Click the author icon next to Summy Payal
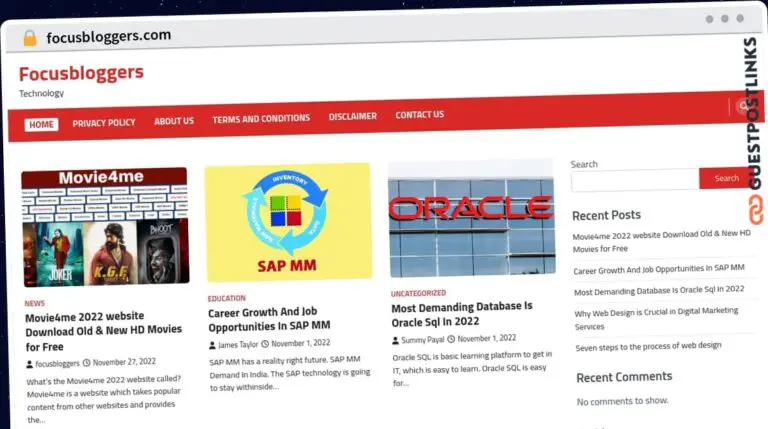This screenshot has height=429, width=768. pos(395,340)
